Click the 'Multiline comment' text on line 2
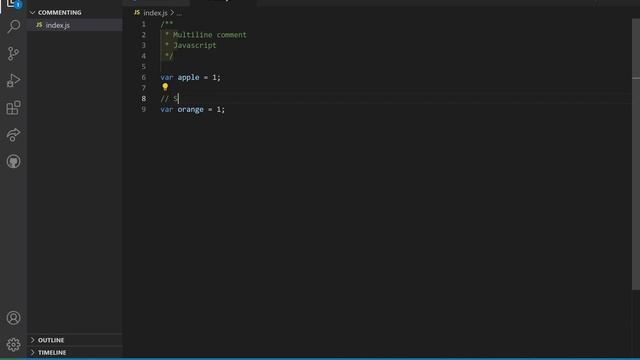Viewport: 640px width, 360px height. [209, 35]
